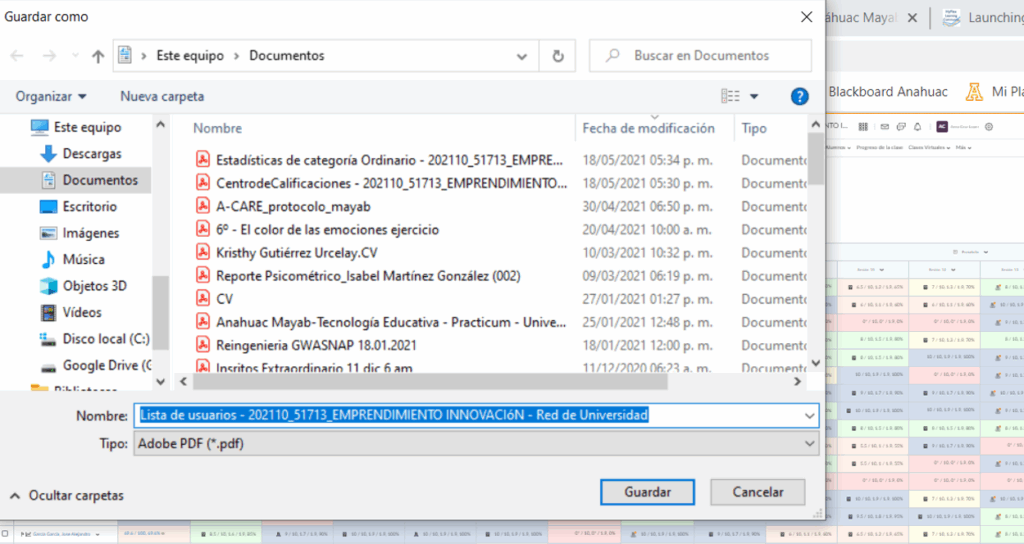Select Música in the navigation pane
The image size is (1024, 544).
[x=83, y=259]
